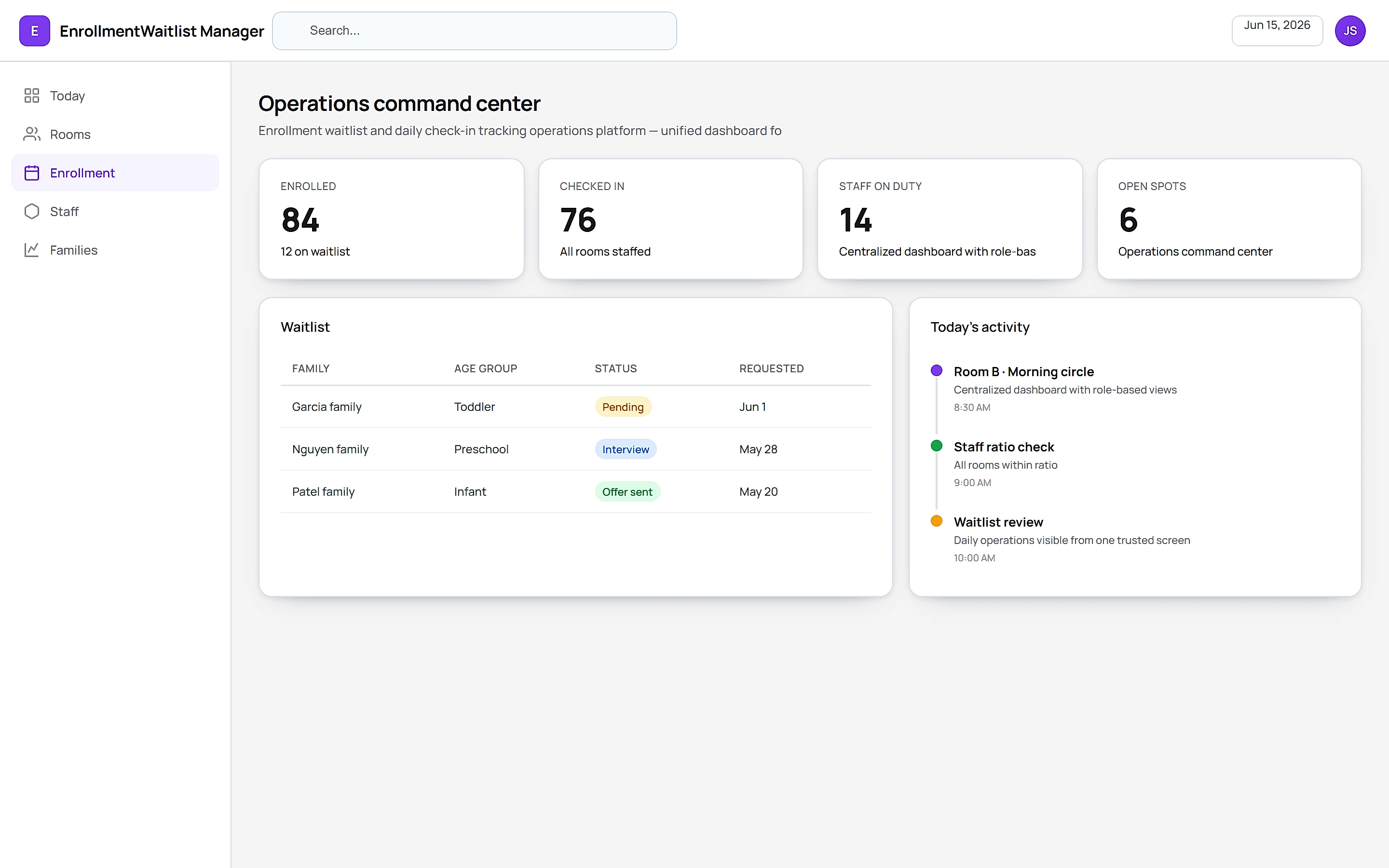
Task: Open the JS user avatar
Action: (1350, 31)
